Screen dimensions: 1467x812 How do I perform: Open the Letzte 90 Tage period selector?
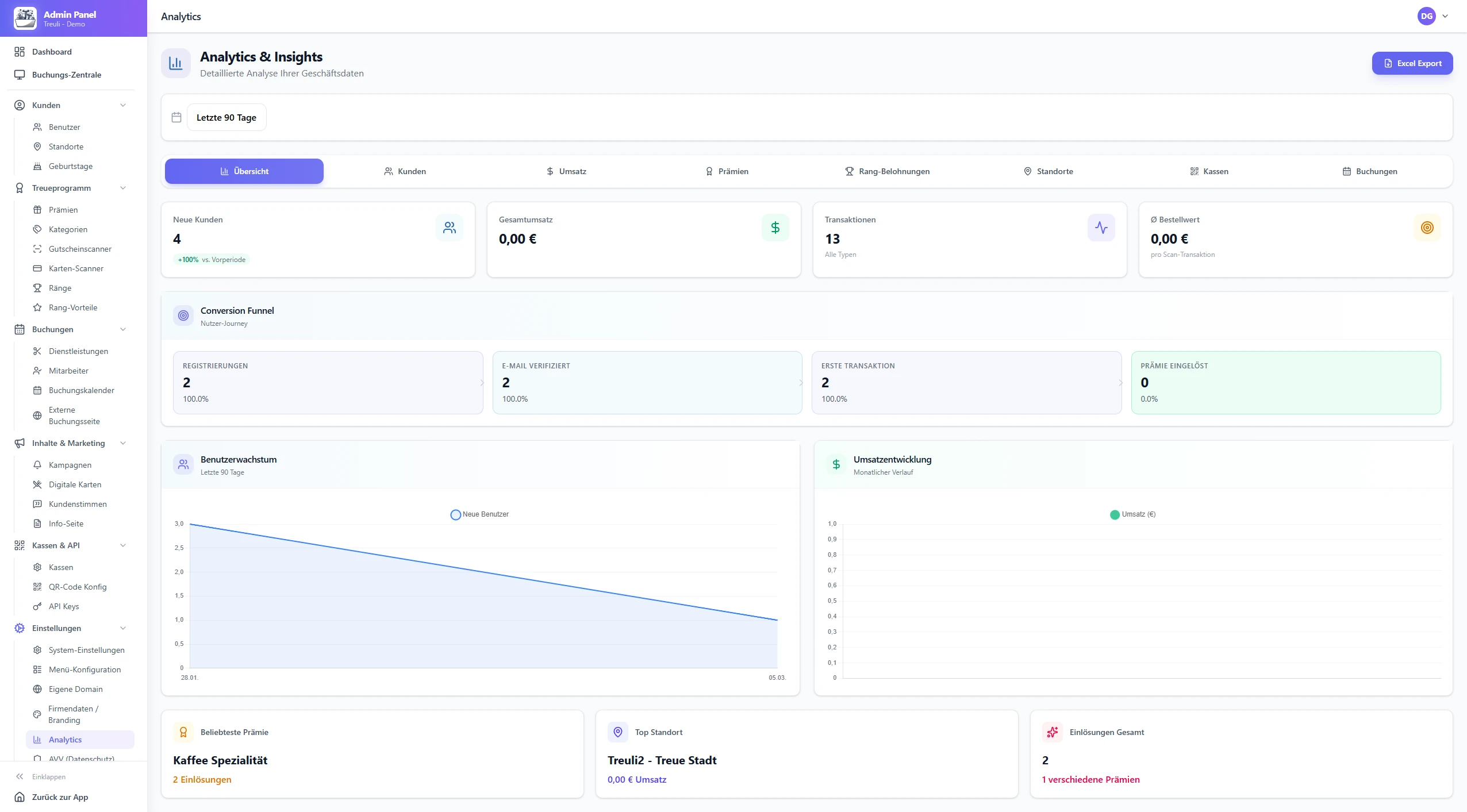[226, 117]
